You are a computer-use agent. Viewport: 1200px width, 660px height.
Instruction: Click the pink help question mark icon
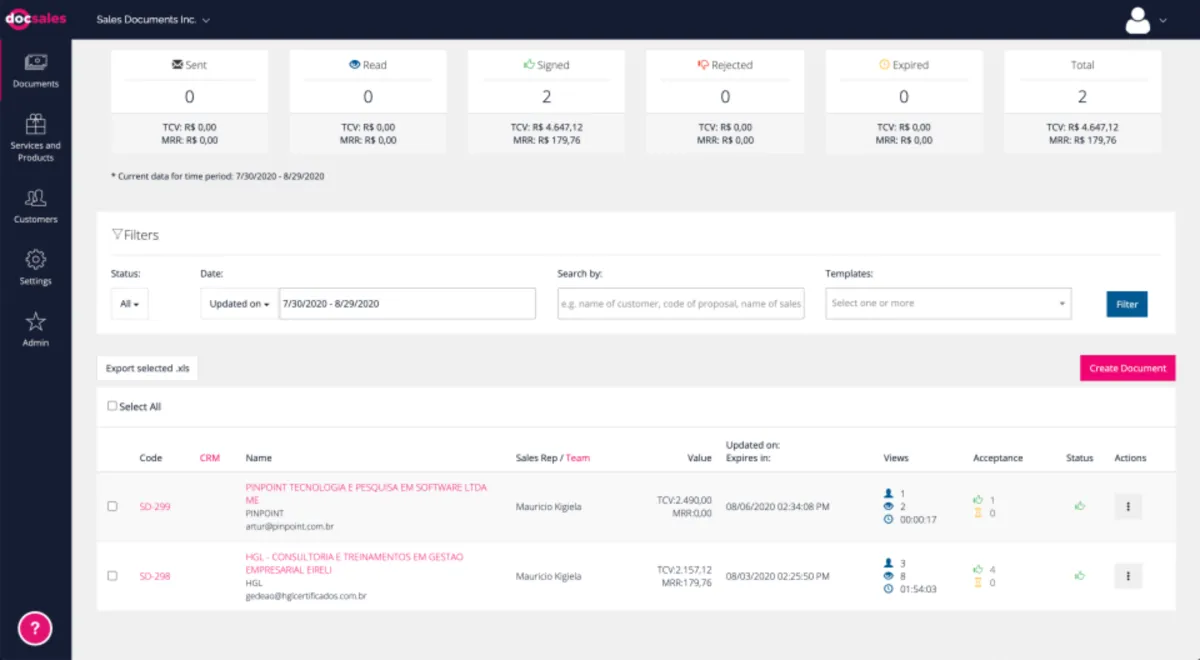tap(35, 628)
